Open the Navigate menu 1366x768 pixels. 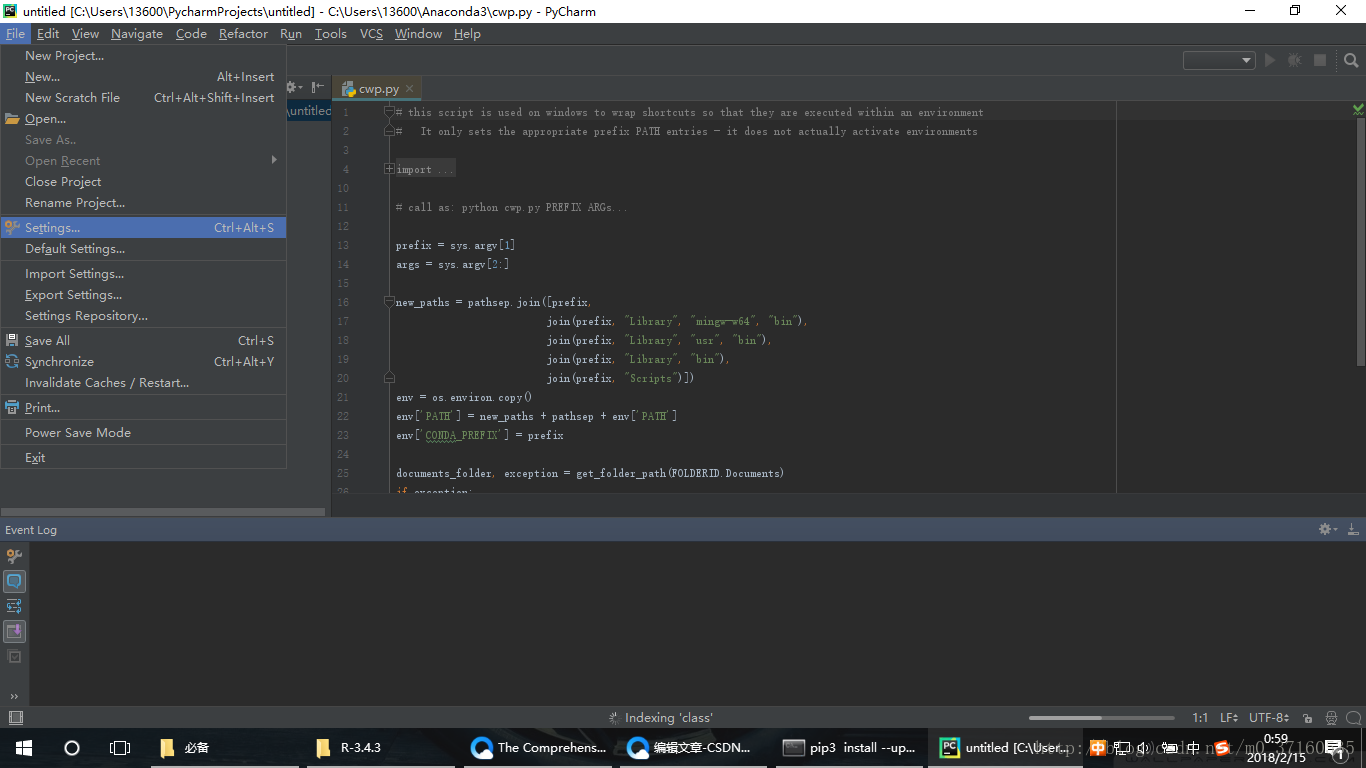click(x=137, y=33)
